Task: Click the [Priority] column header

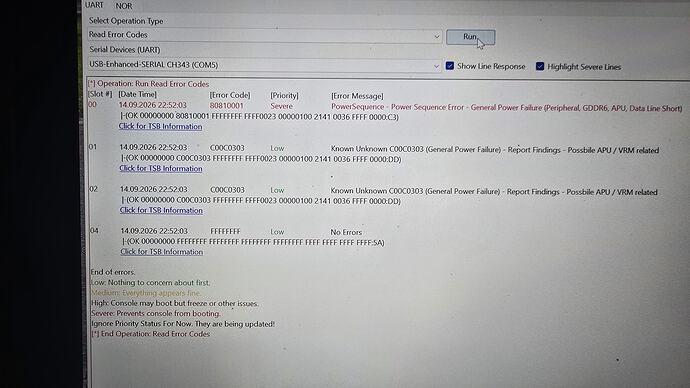Action: tap(284, 95)
